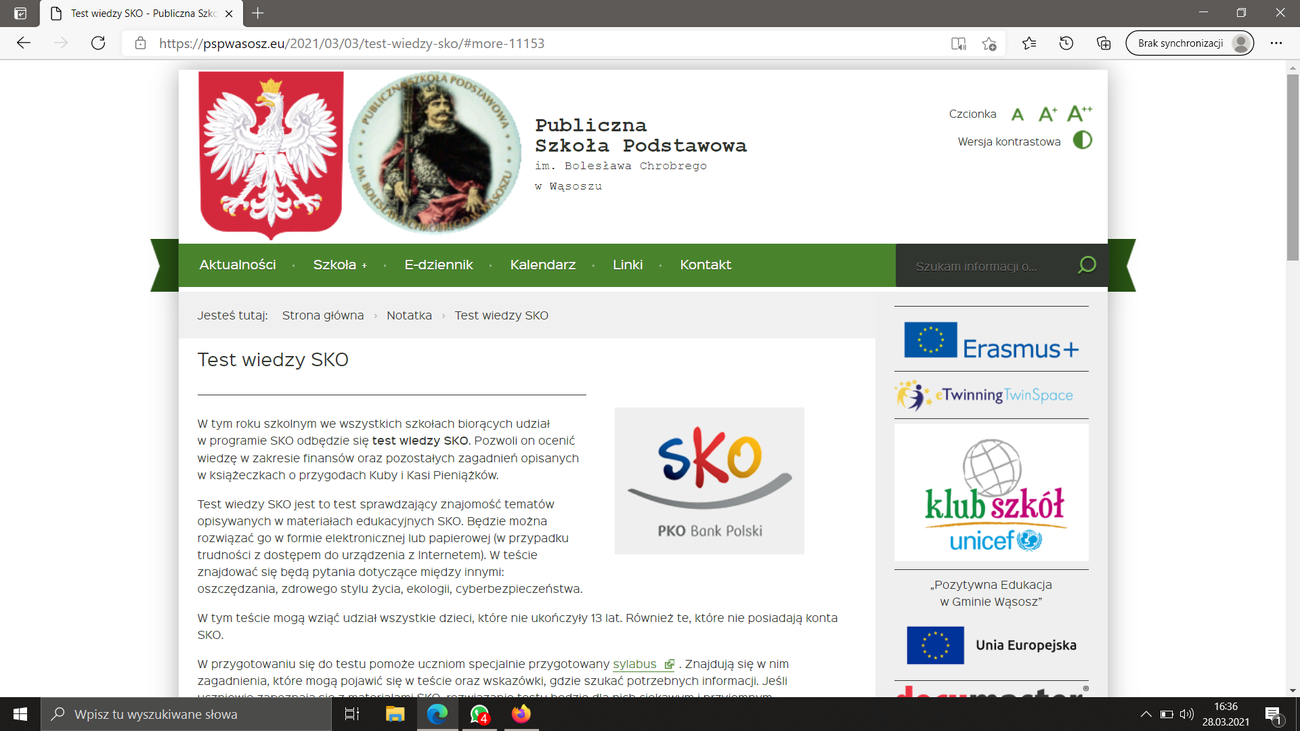This screenshot has width=1300, height=731.
Task: Open the Brak synchronizacji profile button
Action: coord(1190,43)
